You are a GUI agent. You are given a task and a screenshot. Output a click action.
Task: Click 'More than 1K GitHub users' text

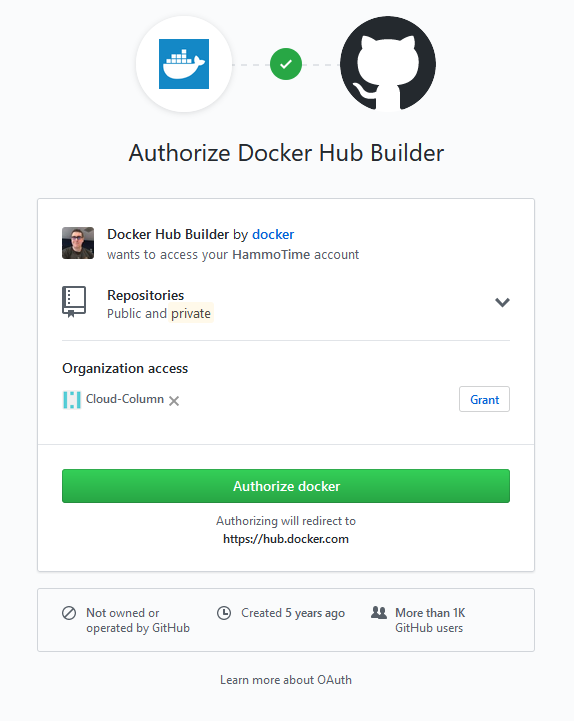(430, 620)
